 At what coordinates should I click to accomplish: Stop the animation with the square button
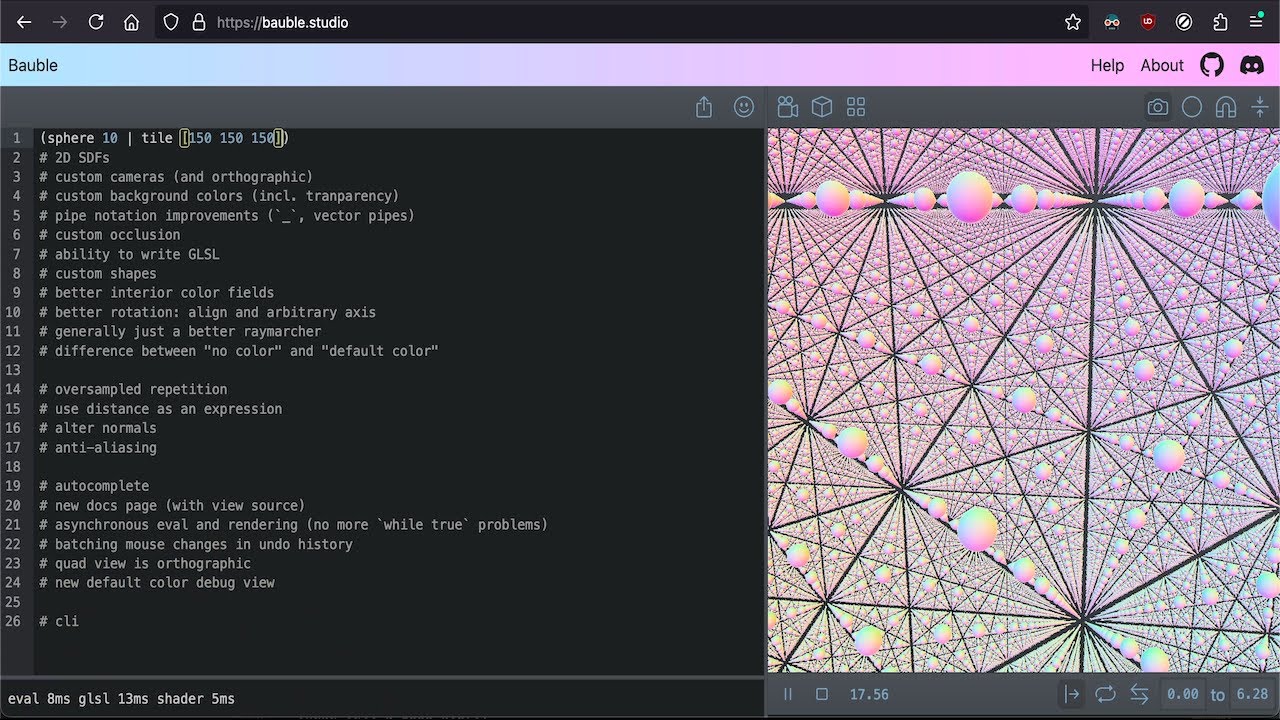click(x=822, y=694)
